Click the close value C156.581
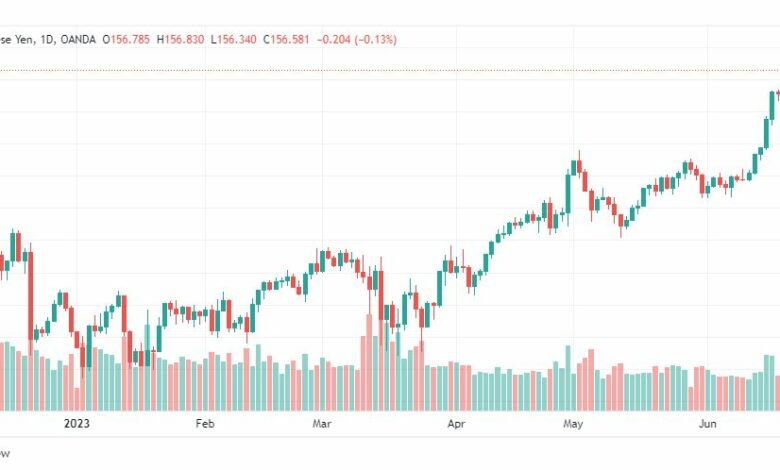 coord(286,39)
